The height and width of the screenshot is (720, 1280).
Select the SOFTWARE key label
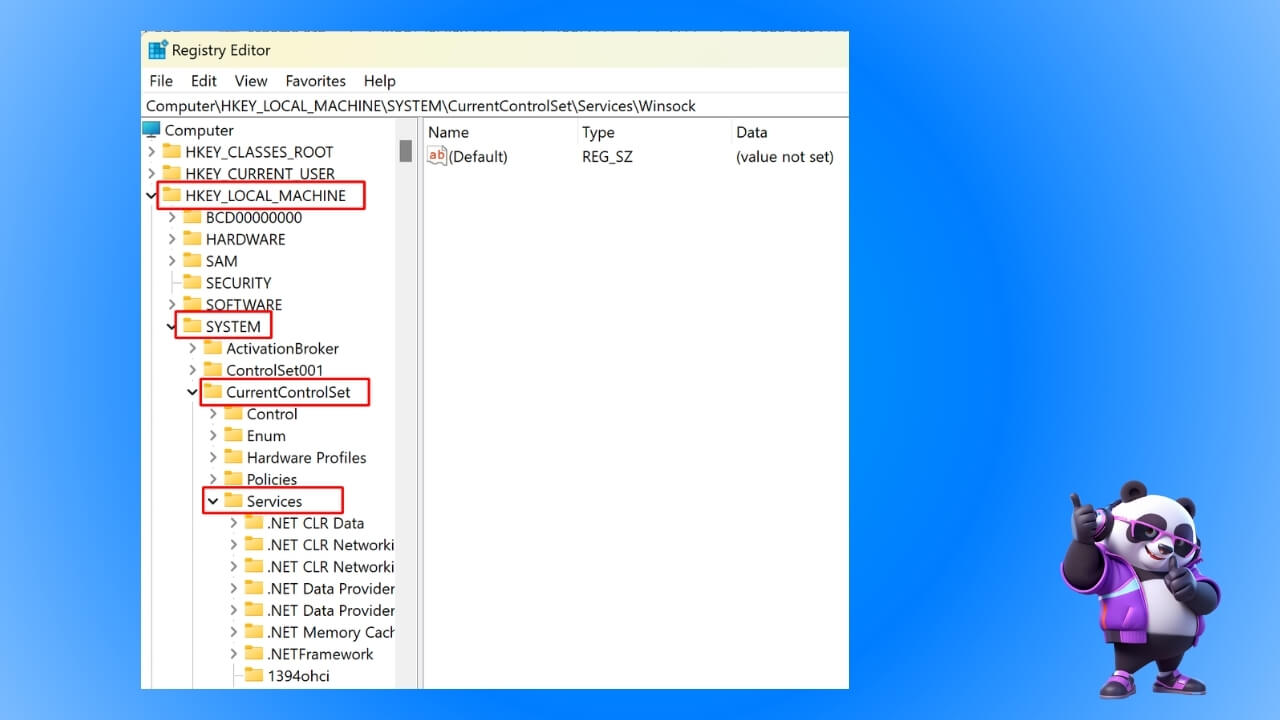[x=244, y=305]
